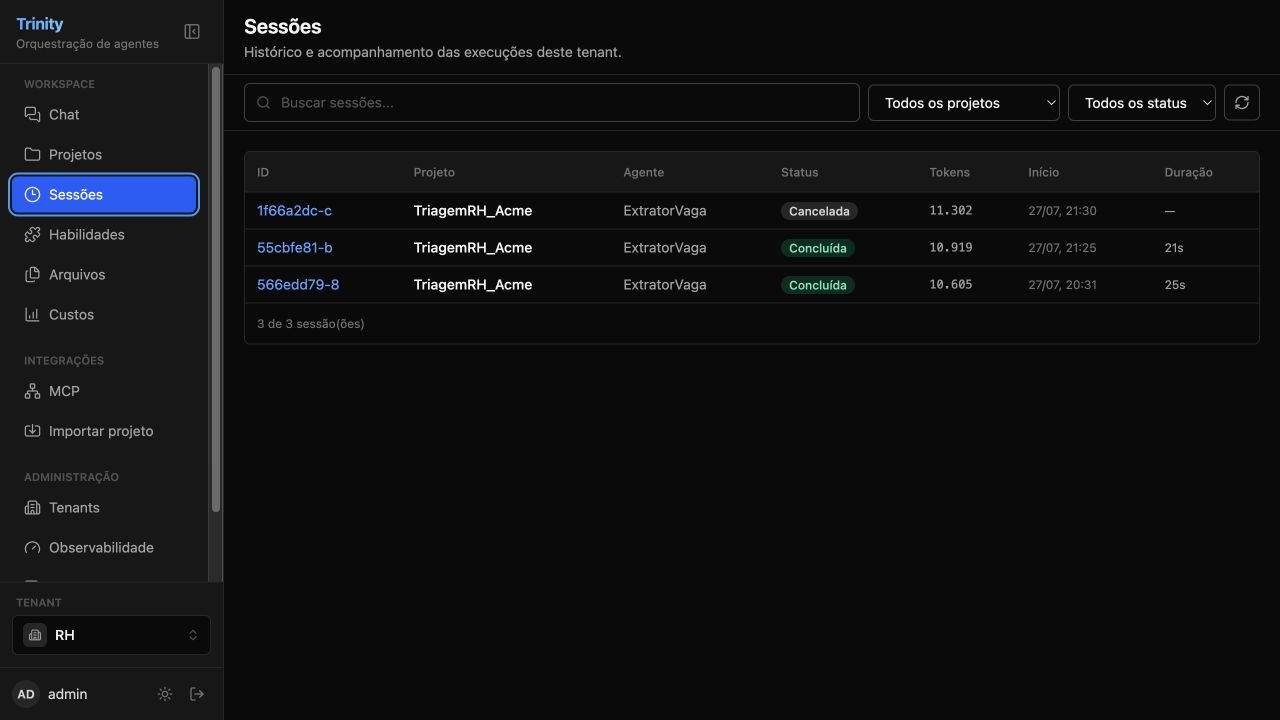Click the sidebar vertical scrollbar

pos(215,290)
